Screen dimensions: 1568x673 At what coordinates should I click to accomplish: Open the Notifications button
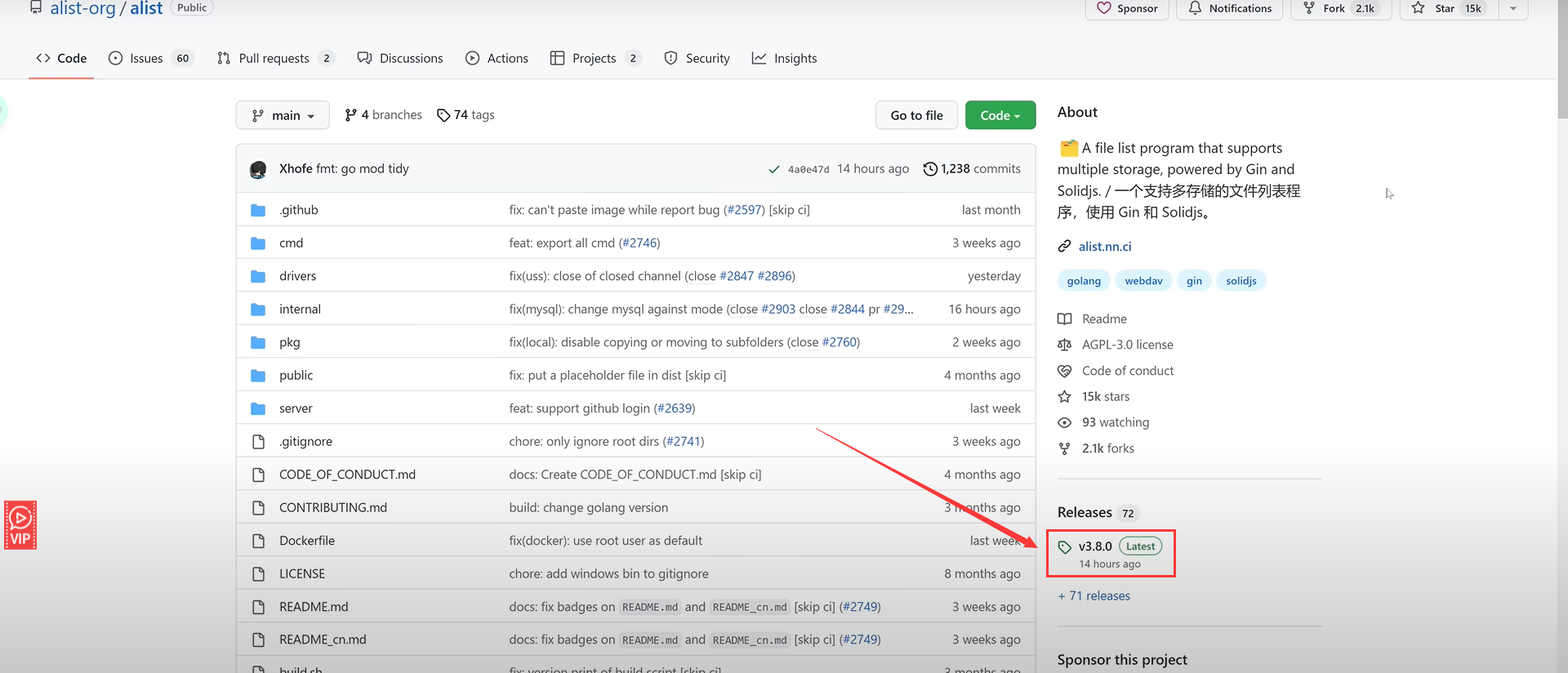point(1230,8)
